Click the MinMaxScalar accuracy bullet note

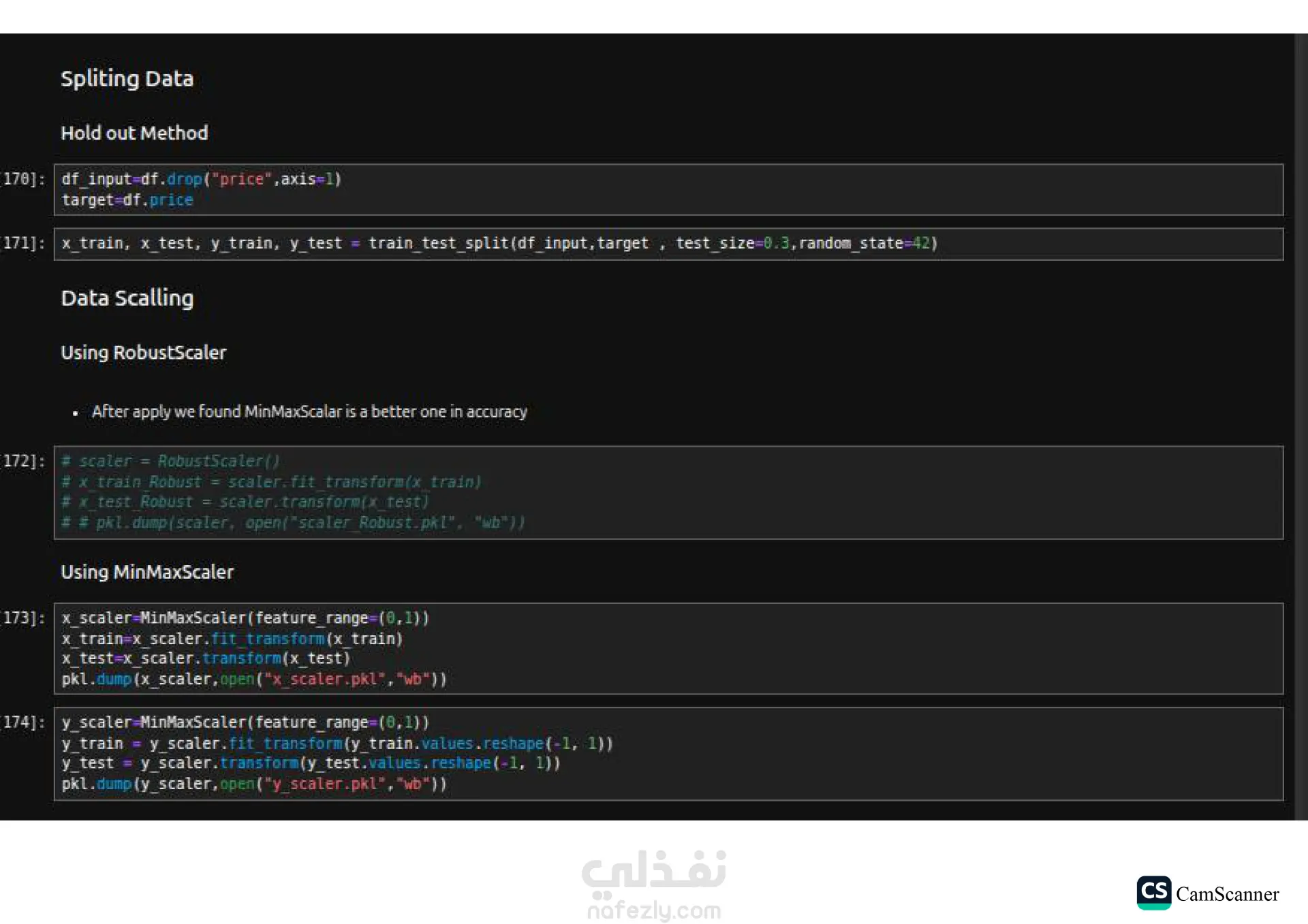tap(309, 412)
